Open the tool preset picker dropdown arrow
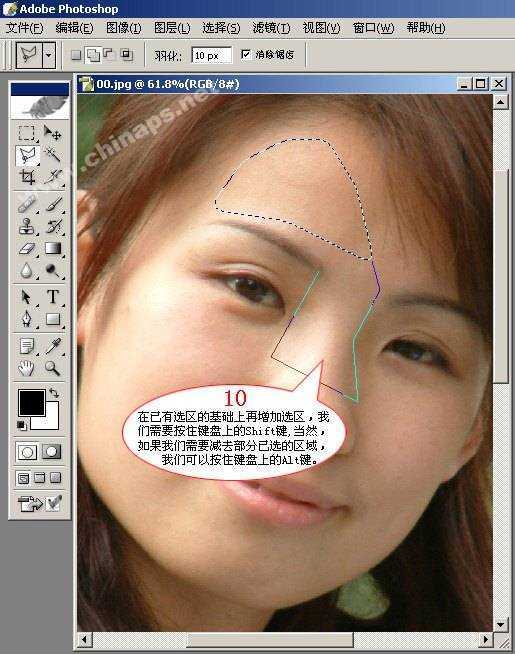The image size is (515, 654). pyautogui.click(x=49, y=55)
